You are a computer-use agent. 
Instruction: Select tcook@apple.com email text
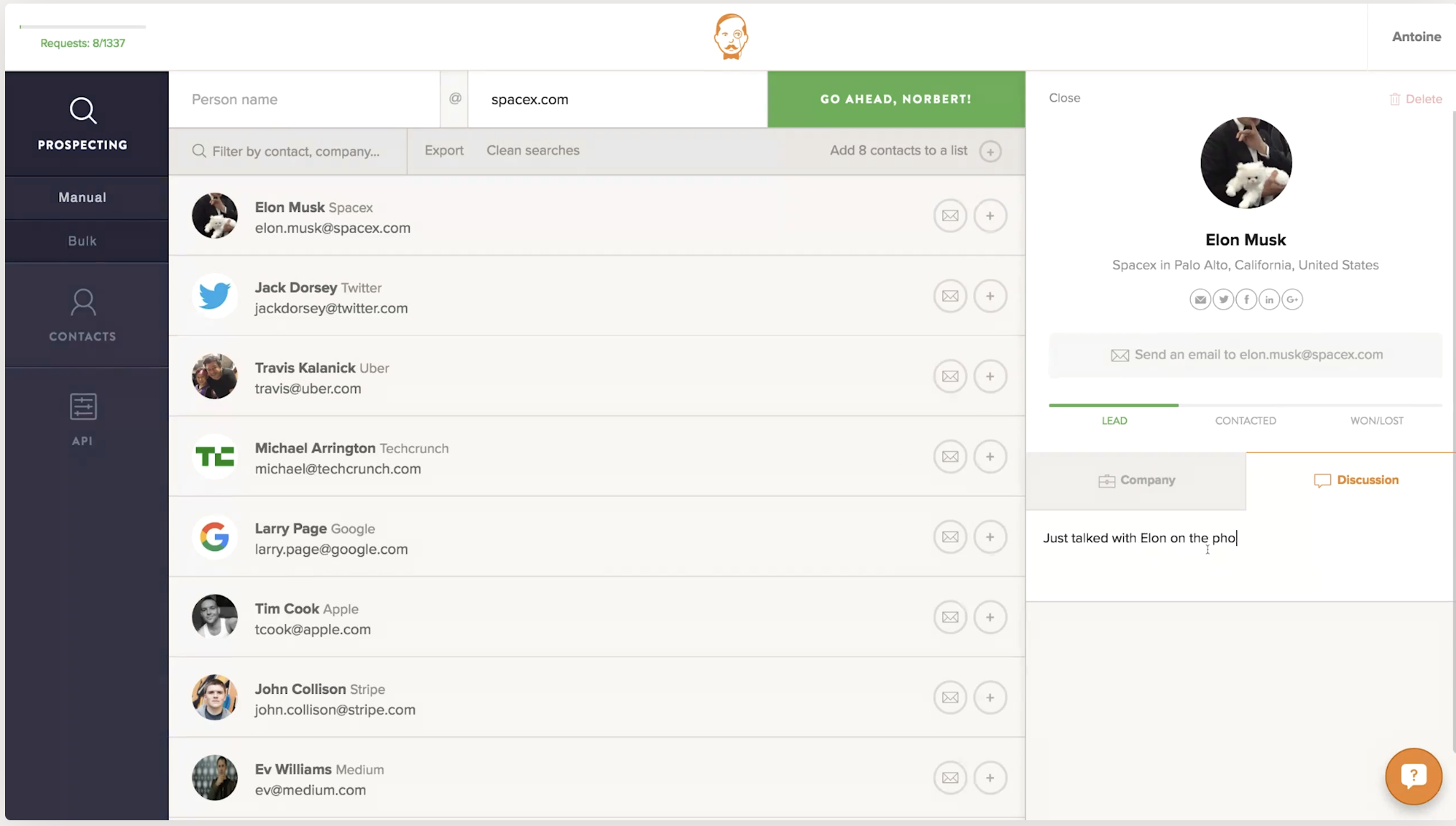[313, 630]
